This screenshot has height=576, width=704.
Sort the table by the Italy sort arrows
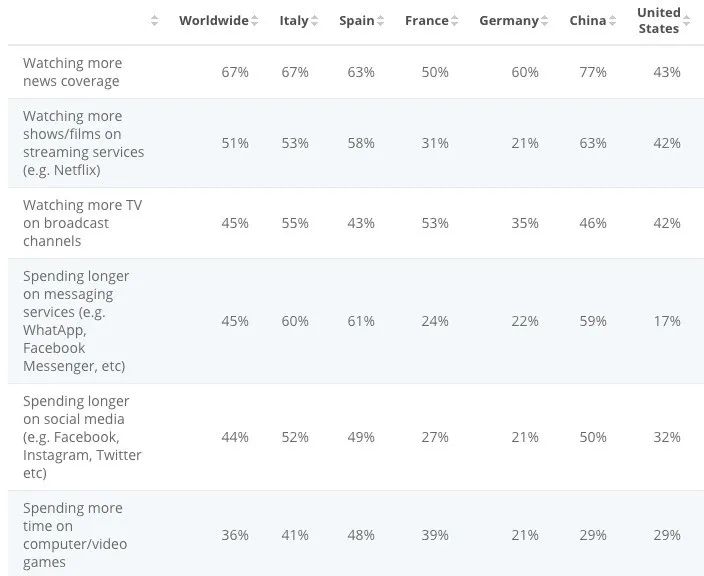click(315, 21)
